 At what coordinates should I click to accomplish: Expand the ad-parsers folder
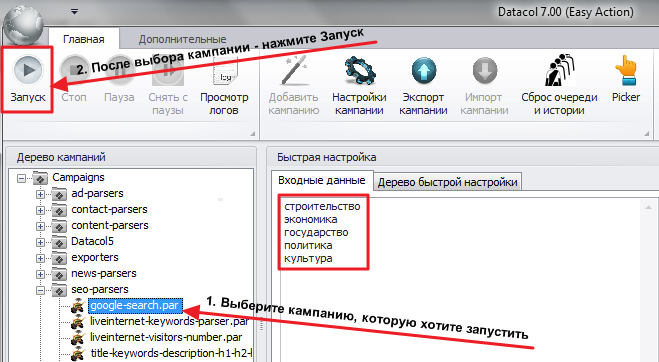pyautogui.click(x=40, y=194)
